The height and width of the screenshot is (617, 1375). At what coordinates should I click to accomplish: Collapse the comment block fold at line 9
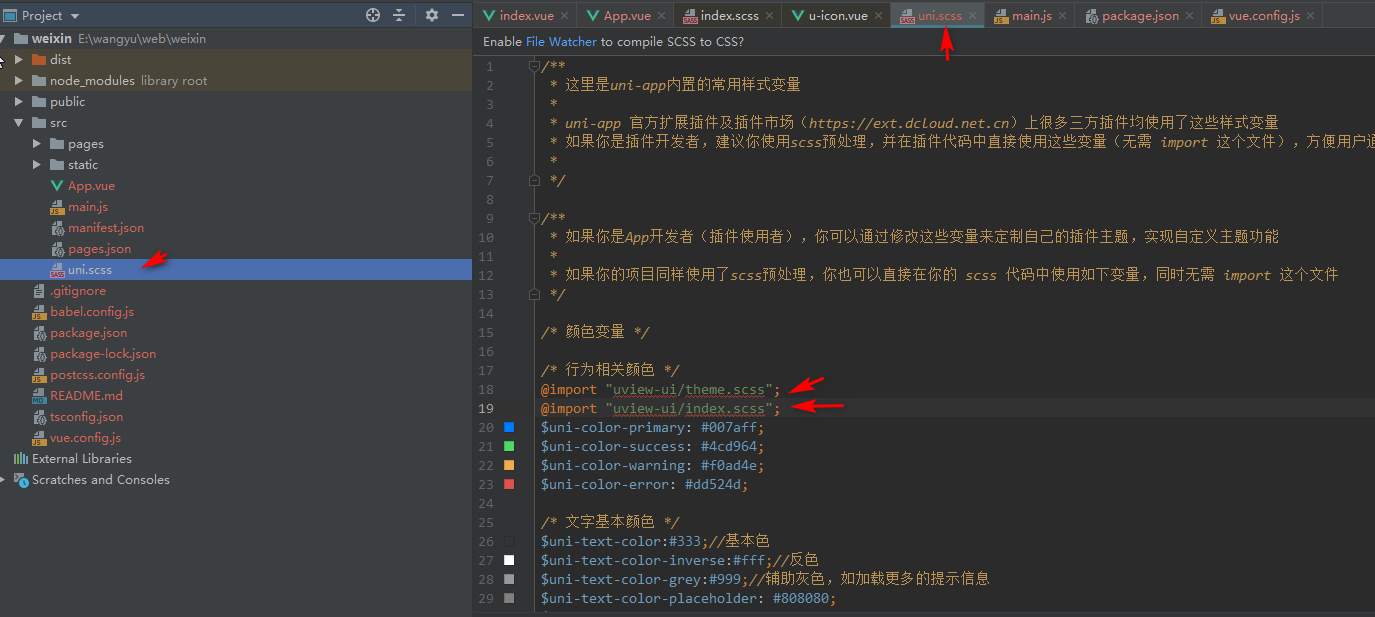pos(534,218)
